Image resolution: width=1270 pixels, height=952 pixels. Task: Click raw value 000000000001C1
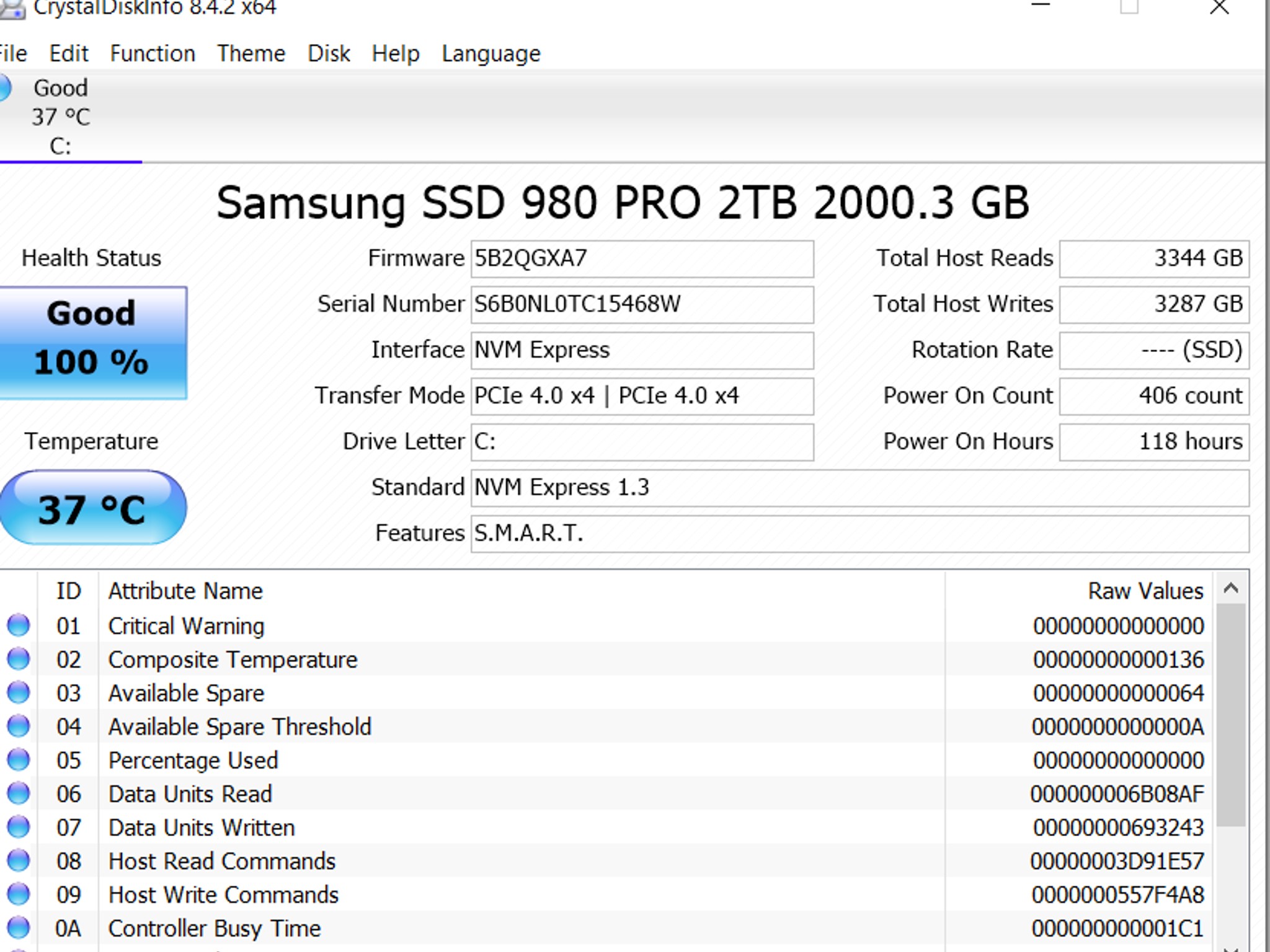click(1118, 928)
